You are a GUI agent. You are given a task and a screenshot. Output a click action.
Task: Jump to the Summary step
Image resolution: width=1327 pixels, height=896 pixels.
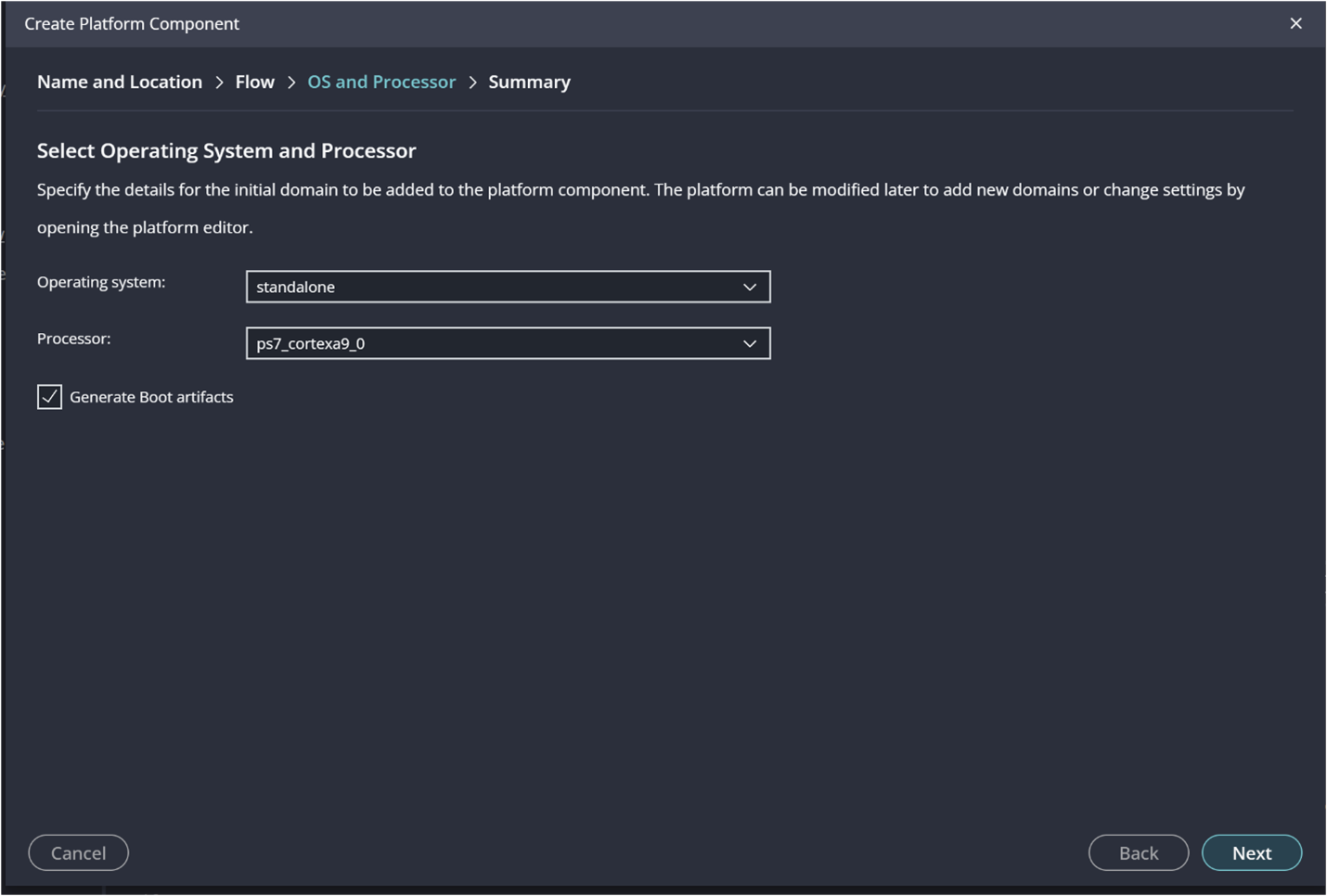pyautogui.click(x=529, y=82)
